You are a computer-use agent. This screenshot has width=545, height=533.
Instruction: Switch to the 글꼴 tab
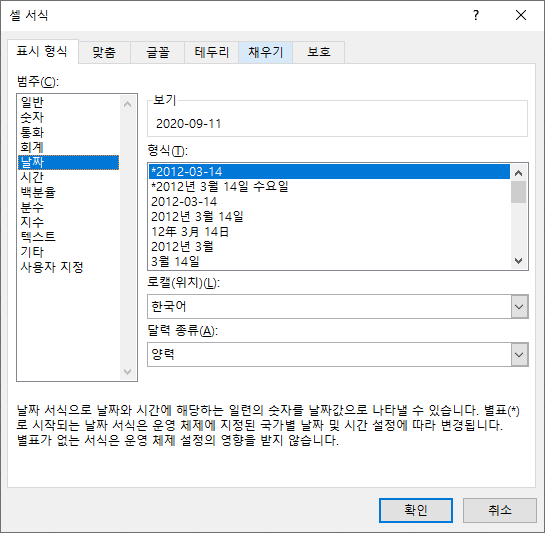click(157, 53)
